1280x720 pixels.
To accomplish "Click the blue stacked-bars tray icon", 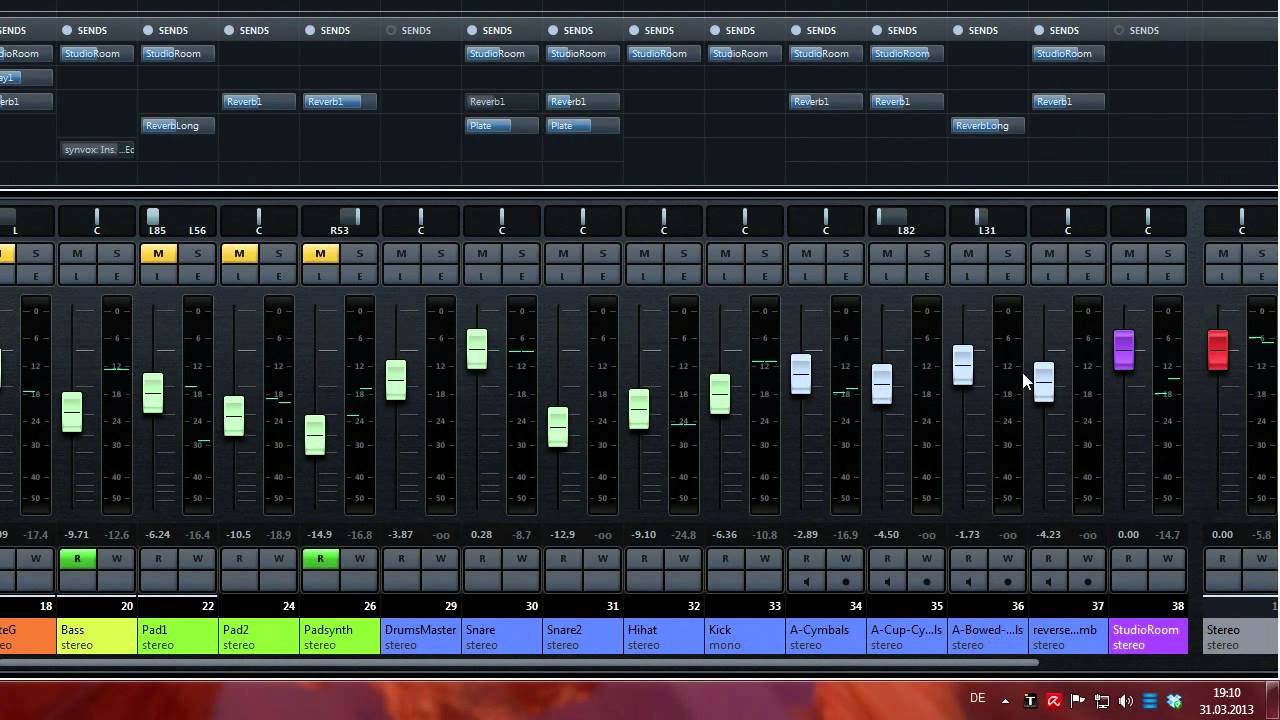I will [x=1150, y=701].
